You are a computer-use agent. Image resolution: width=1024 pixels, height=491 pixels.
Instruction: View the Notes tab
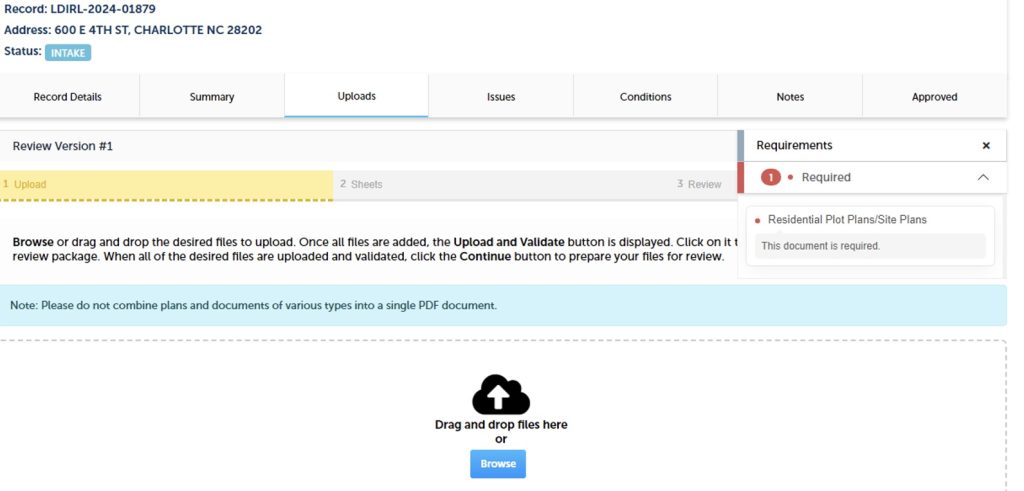point(790,97)
